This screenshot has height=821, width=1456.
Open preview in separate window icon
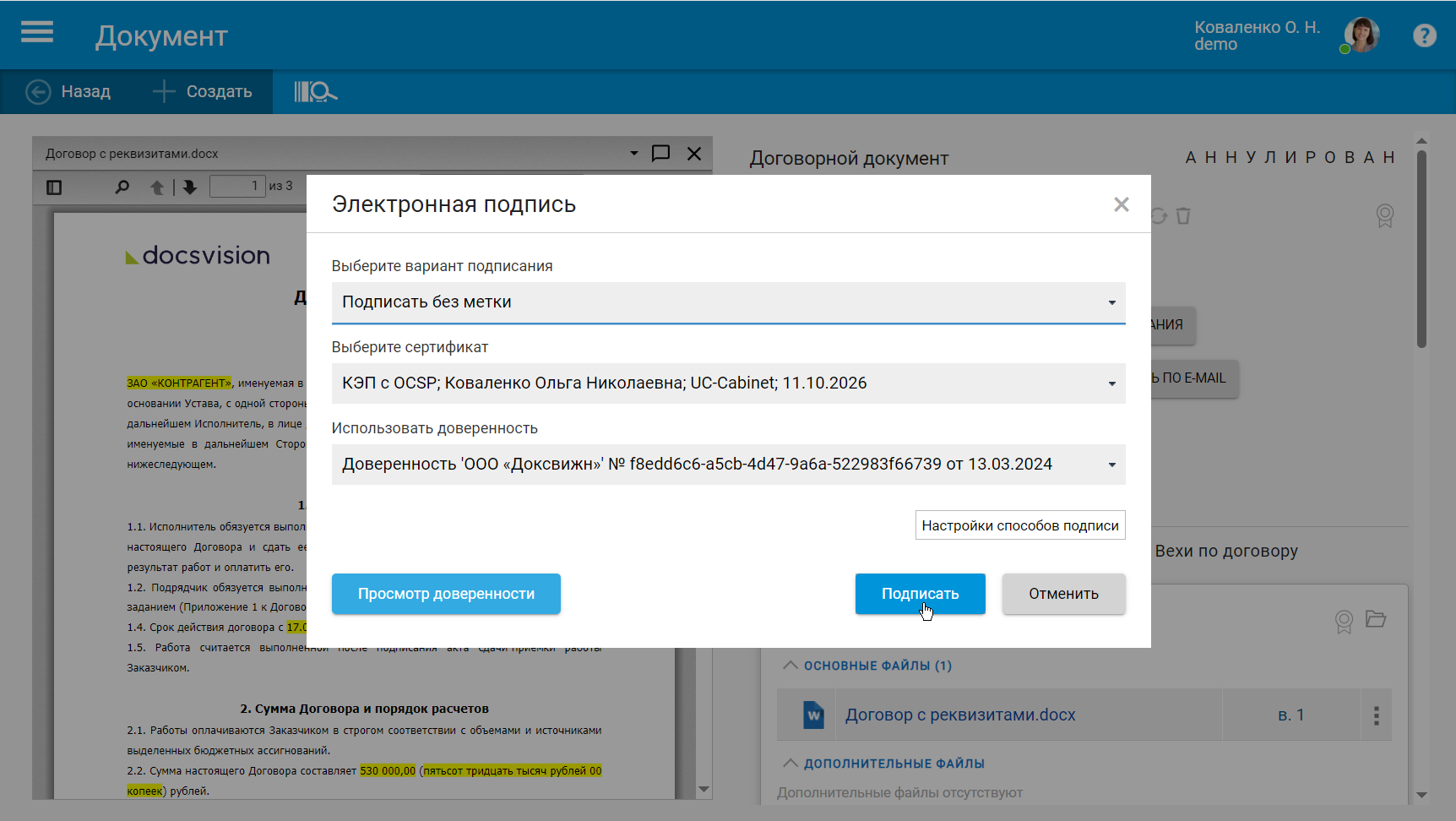[x=660, y=153]
